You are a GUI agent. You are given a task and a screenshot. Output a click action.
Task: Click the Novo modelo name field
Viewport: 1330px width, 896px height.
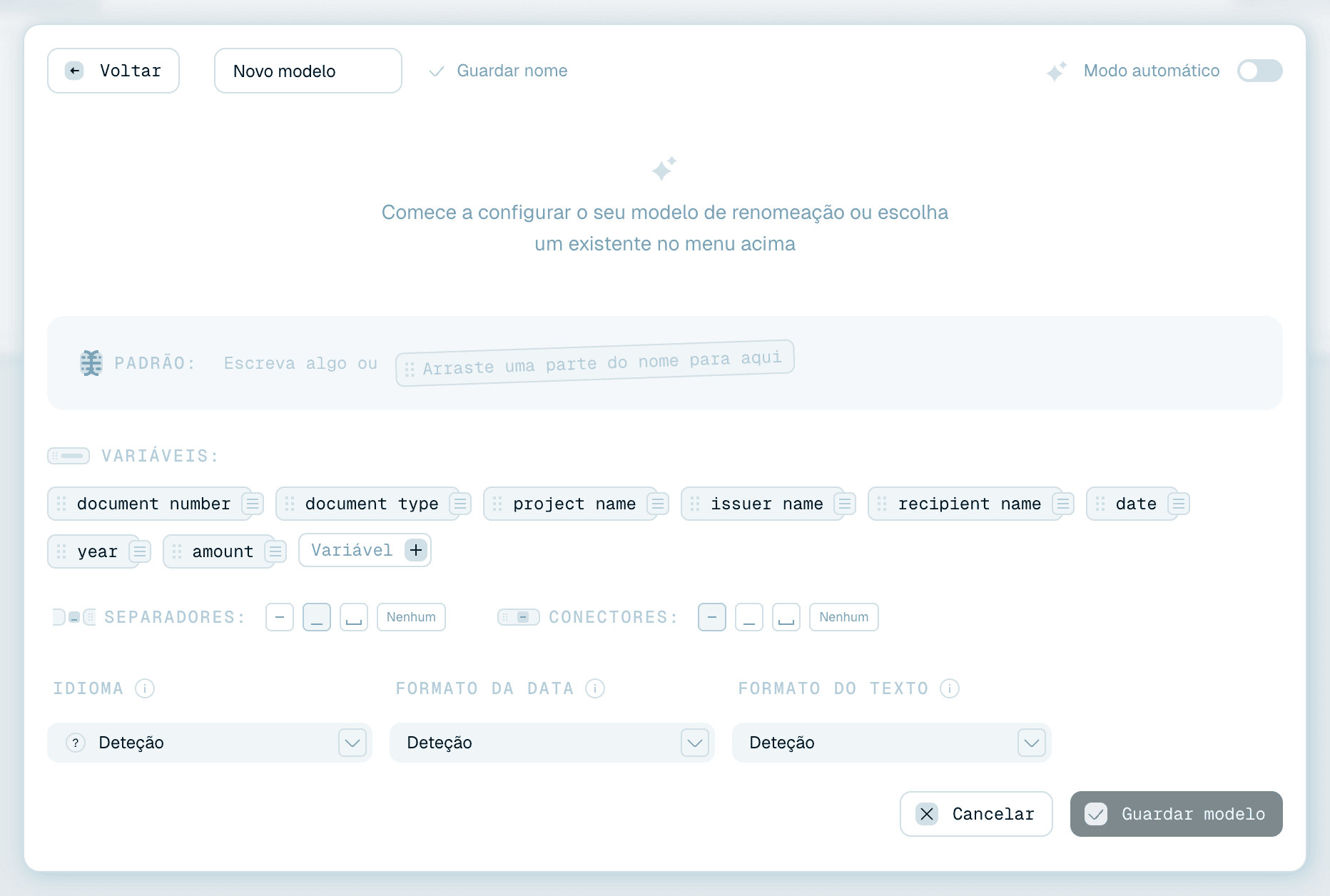click(308, 71)
